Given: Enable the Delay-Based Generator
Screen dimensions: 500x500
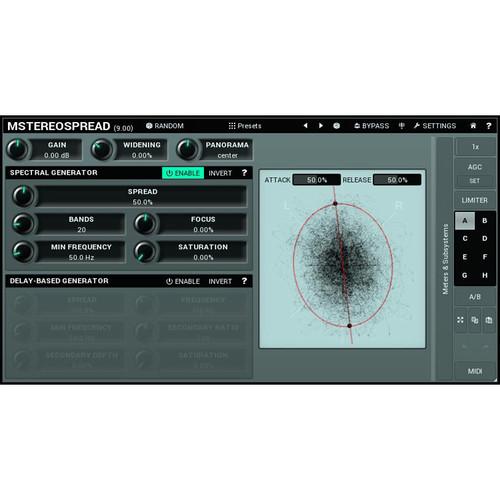Looking at the screenshot, I should [x=183, y=281].
